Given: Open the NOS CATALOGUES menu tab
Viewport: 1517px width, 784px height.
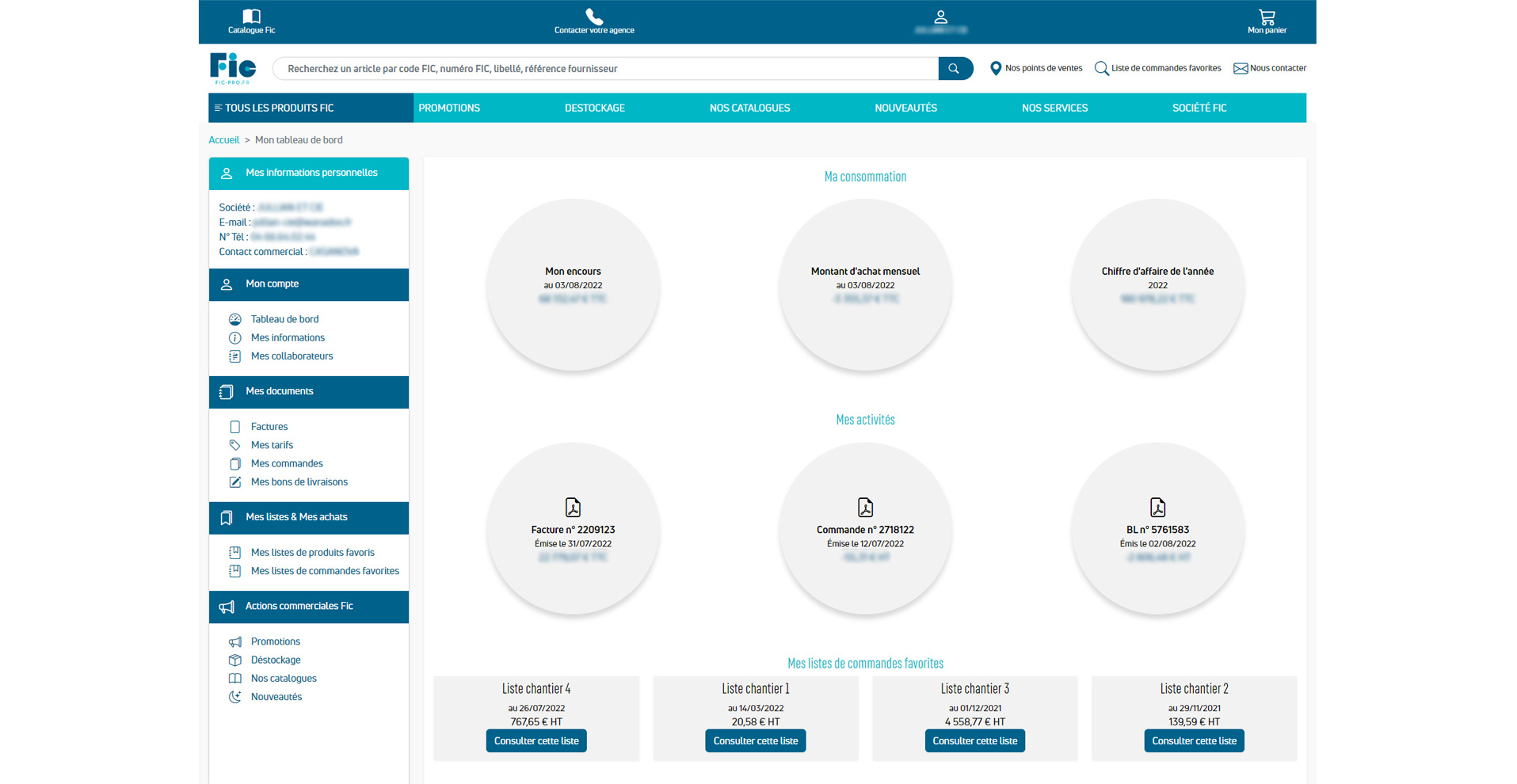Looking at the screenshot, I should click(x=749, y=108).
